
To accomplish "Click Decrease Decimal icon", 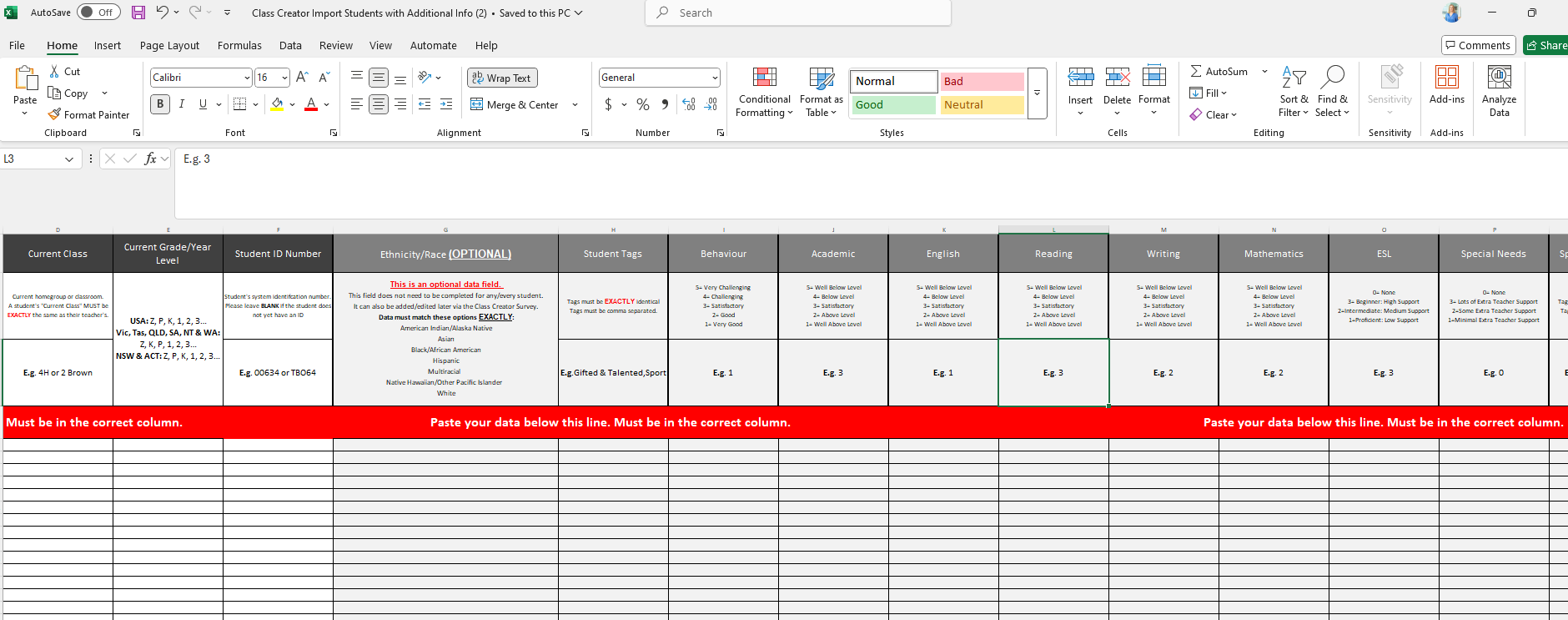I will click(x=711, y=104).
